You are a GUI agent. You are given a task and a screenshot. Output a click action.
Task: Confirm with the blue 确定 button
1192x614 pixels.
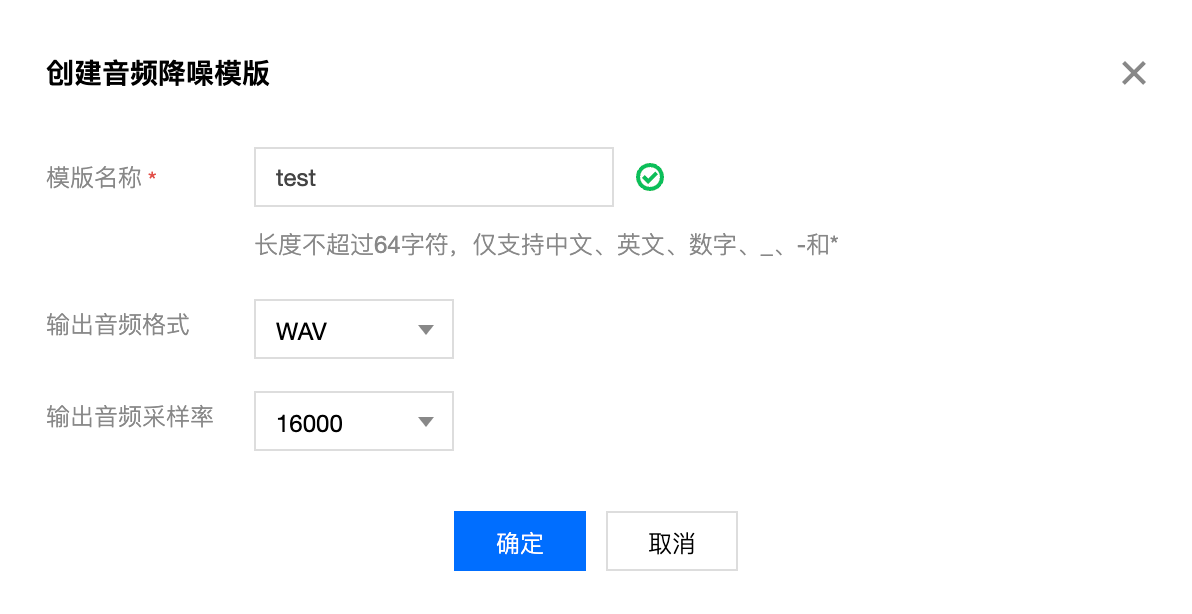520,541
